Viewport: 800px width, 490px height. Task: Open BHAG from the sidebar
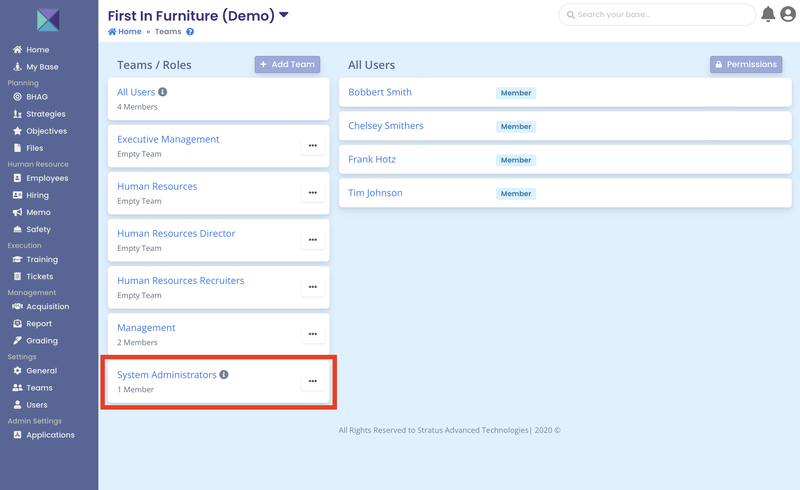pos(38,97)
